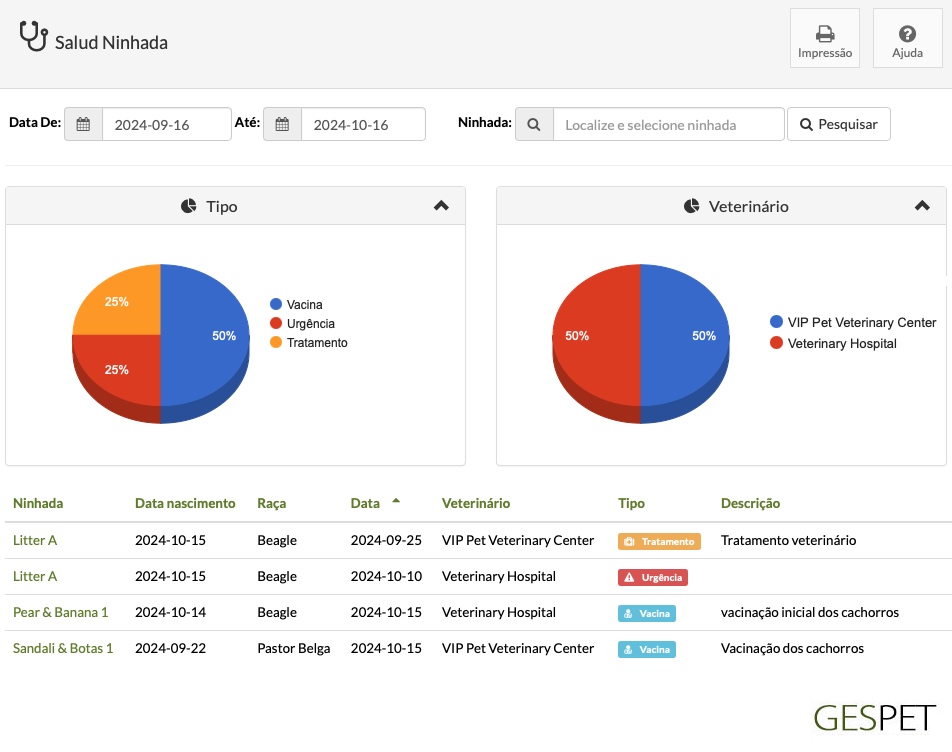Collapse the Tipo chart panel

coord(441,206)
